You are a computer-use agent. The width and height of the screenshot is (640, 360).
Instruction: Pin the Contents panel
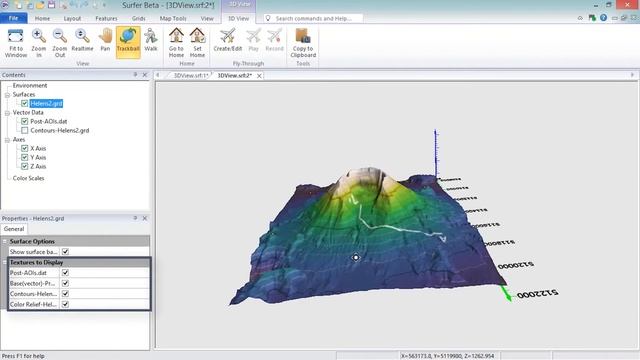pos(135,75)
